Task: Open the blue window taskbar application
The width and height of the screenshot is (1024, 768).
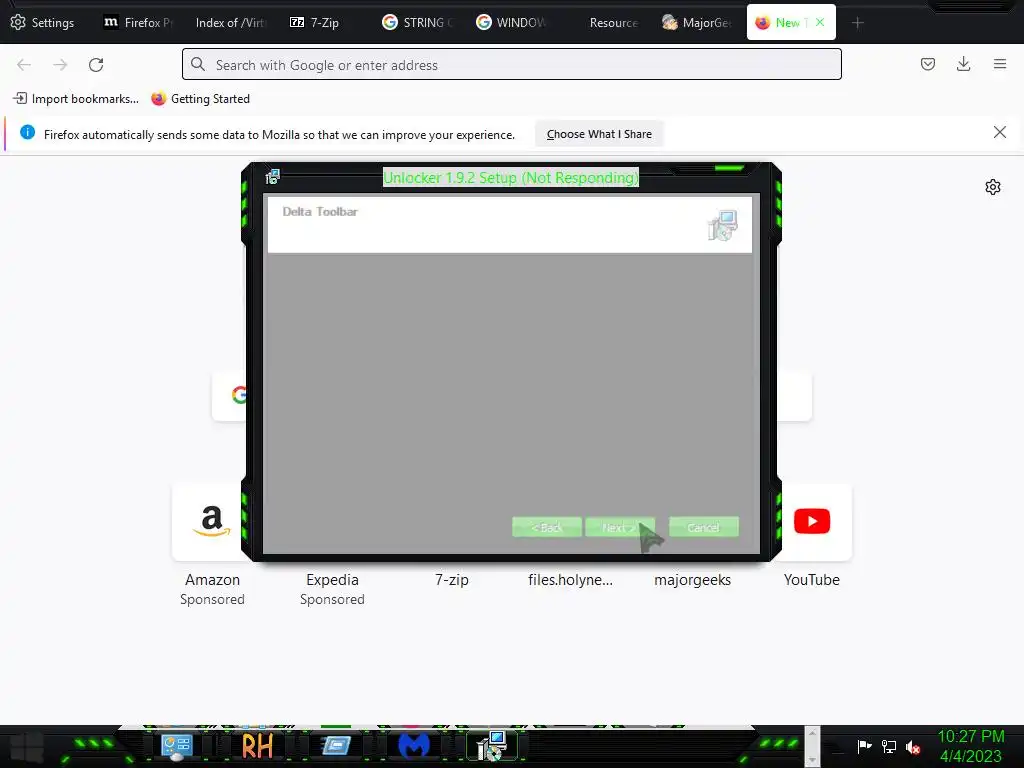Action: (x=336, y=745)
